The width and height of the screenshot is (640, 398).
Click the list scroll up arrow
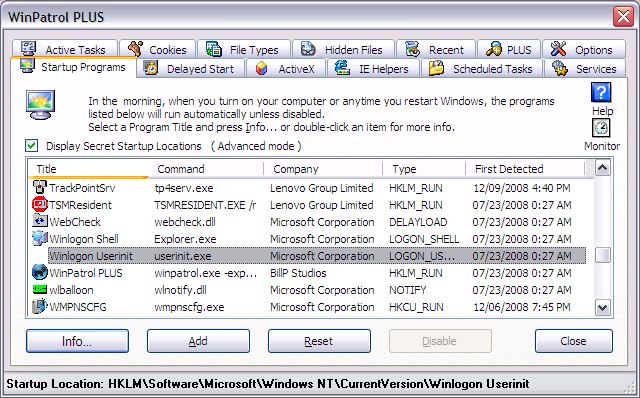(x=603, y=168)
